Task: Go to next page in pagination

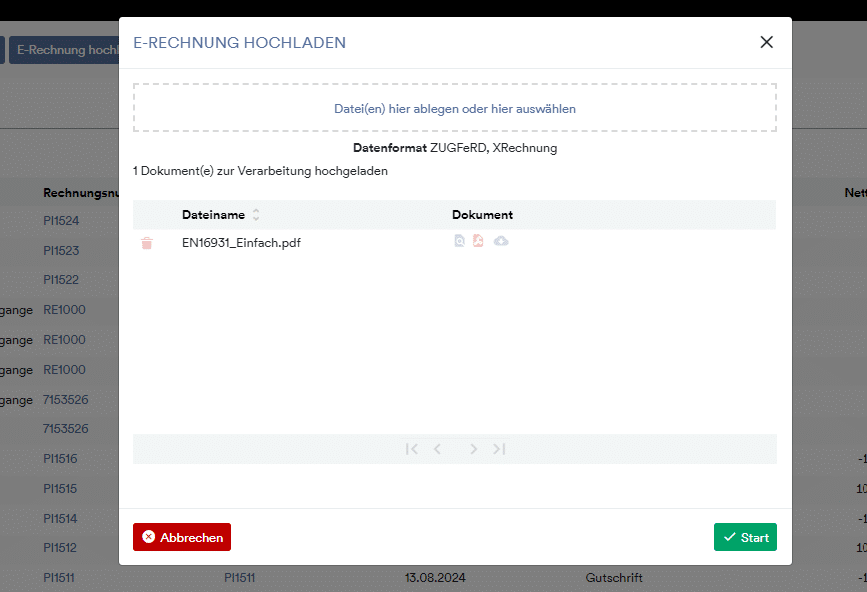Action: pos(473,449)
